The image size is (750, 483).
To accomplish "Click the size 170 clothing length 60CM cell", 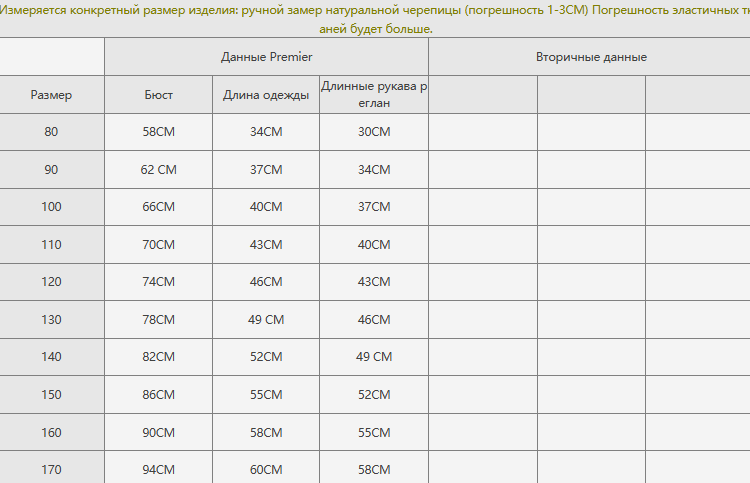I will coord(266,469).
